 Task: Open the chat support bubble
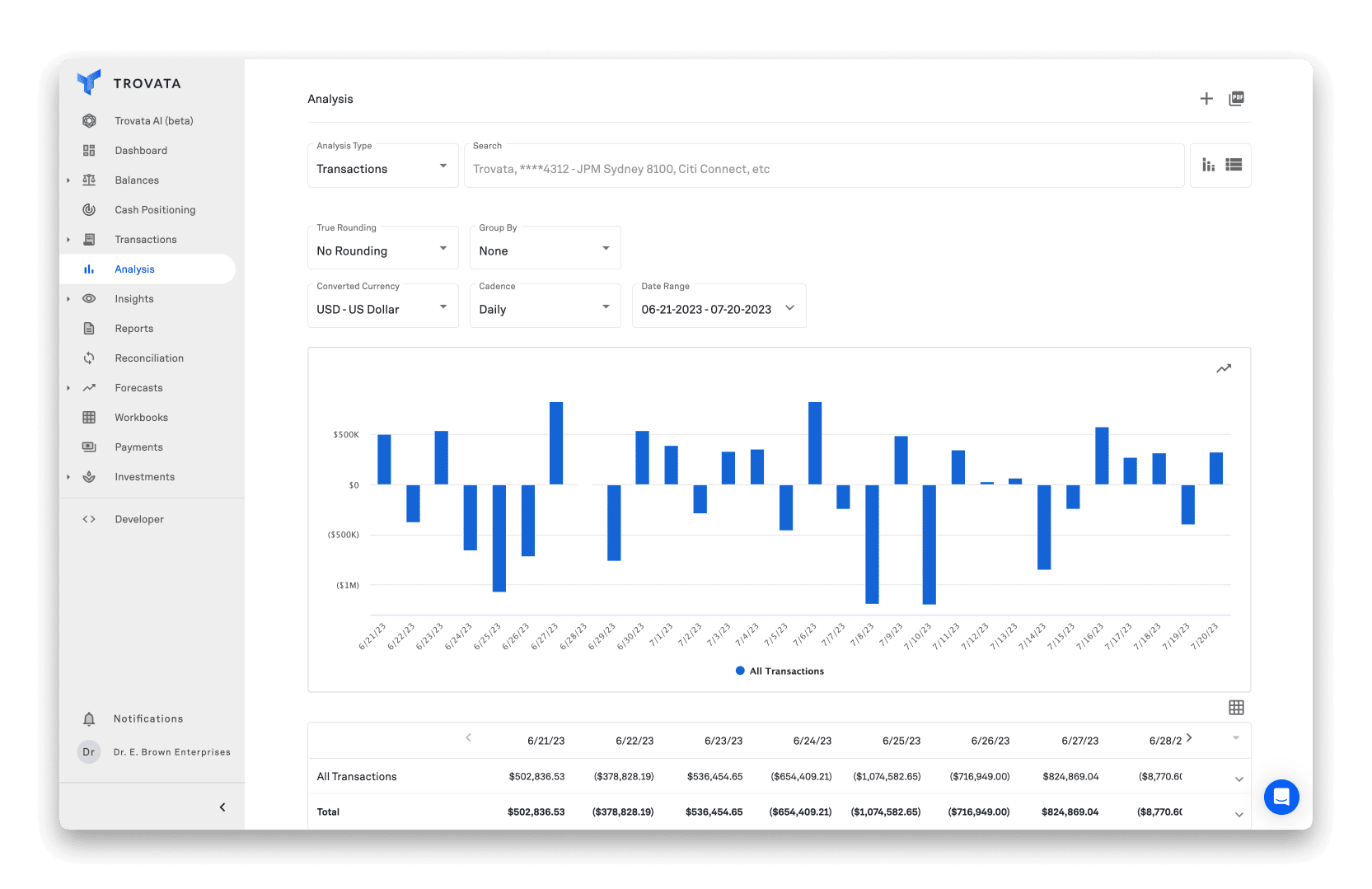pyautogui.click(x=1281, y=797)
